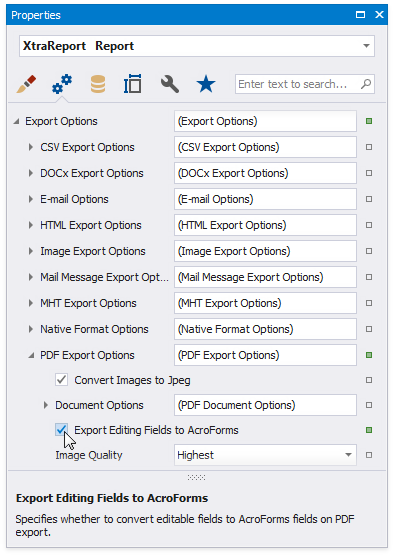Click the DOCx Export Options property marker
The height and width of the screenshot is (556, 394).
pos(369,173)
